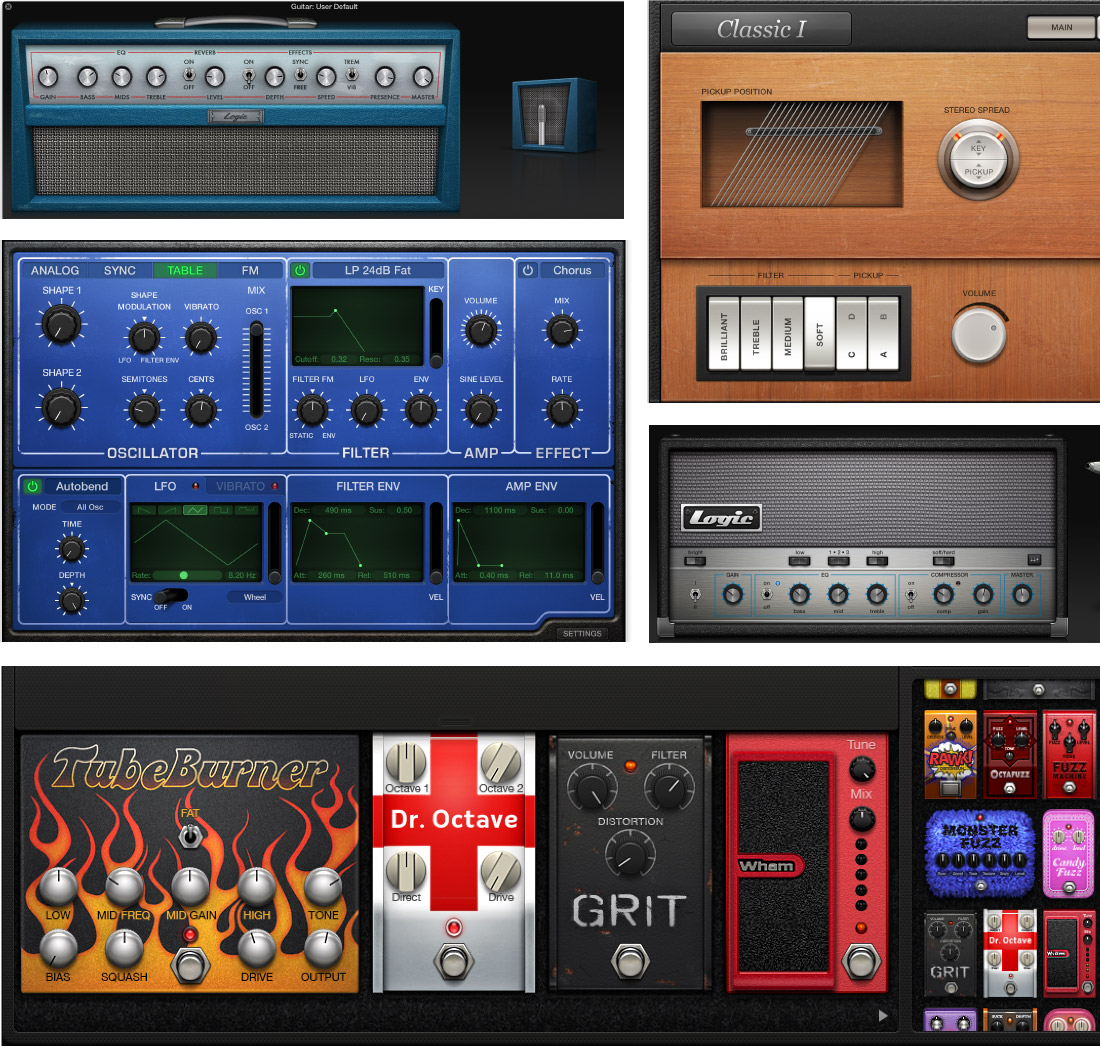Choose the Octafuzz pedal in the browser
Viewport: 1100px width, 1046px height.
pyautogui.click(x=1010, y=755)
